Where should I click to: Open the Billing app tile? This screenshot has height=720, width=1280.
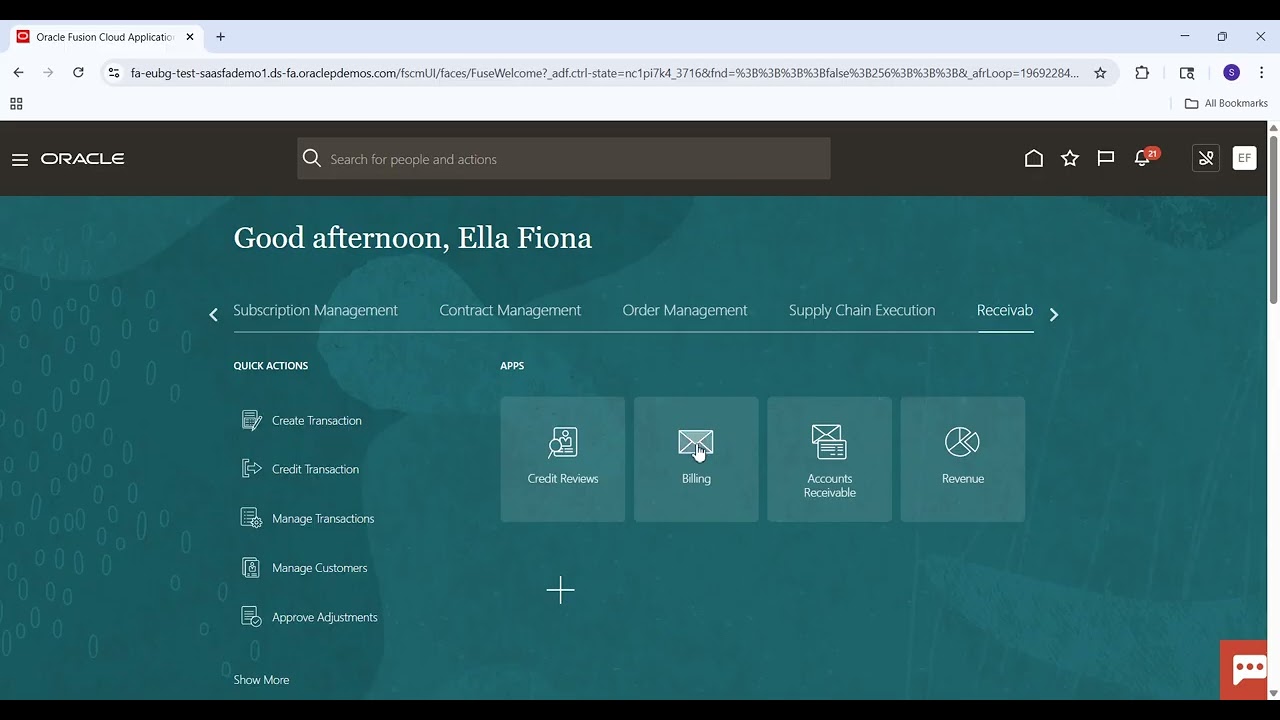[696, 459]
